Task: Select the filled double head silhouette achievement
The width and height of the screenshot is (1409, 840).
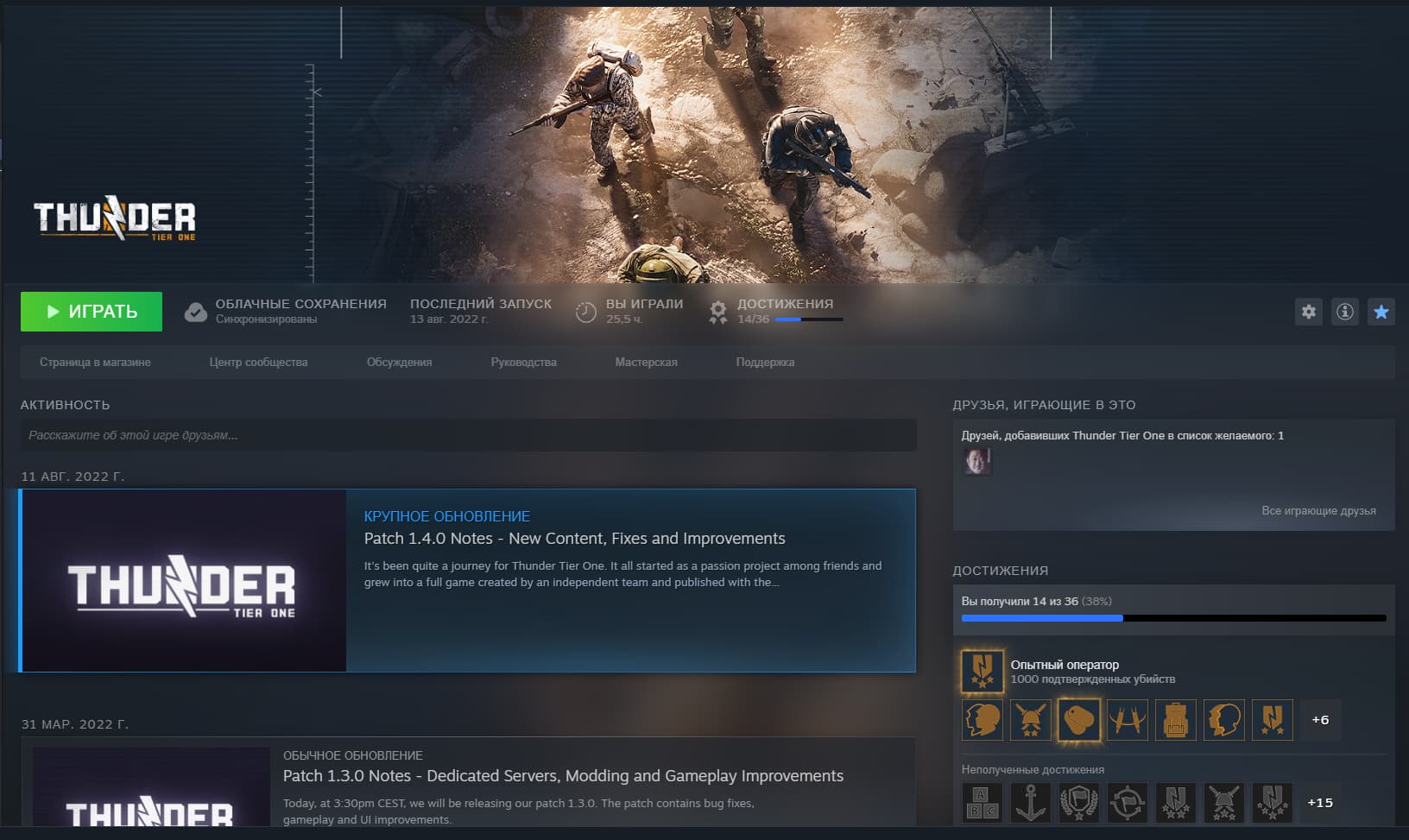Action: click(x=983, y=720)
